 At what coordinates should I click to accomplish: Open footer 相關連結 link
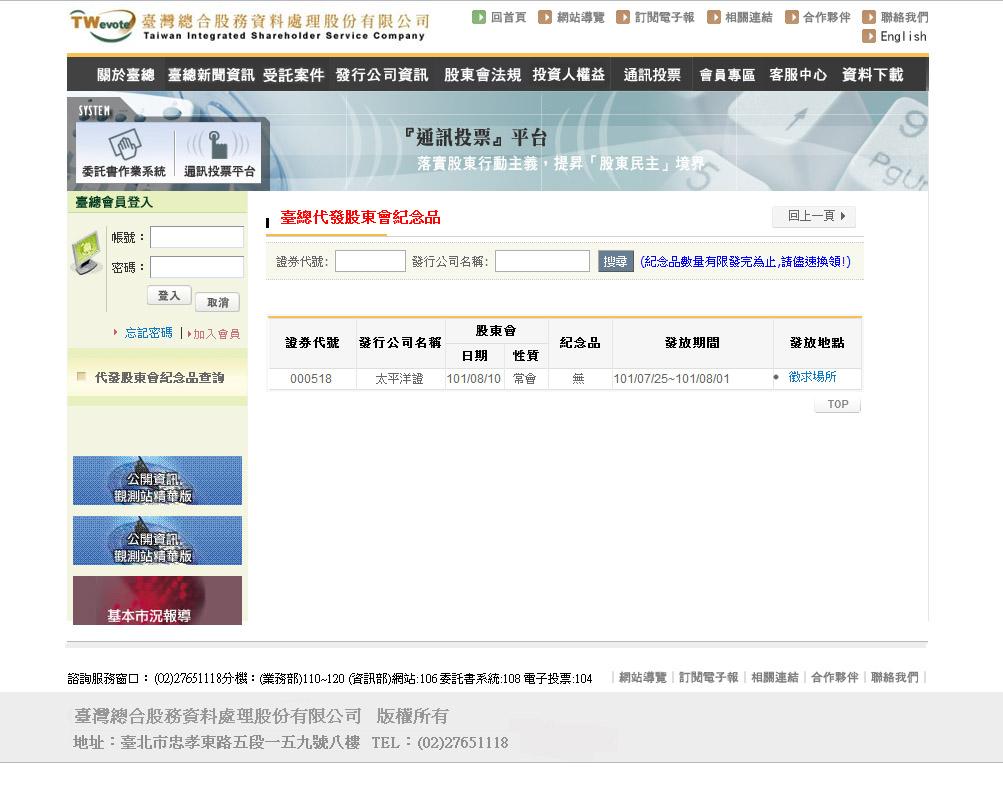click(775, 677)
